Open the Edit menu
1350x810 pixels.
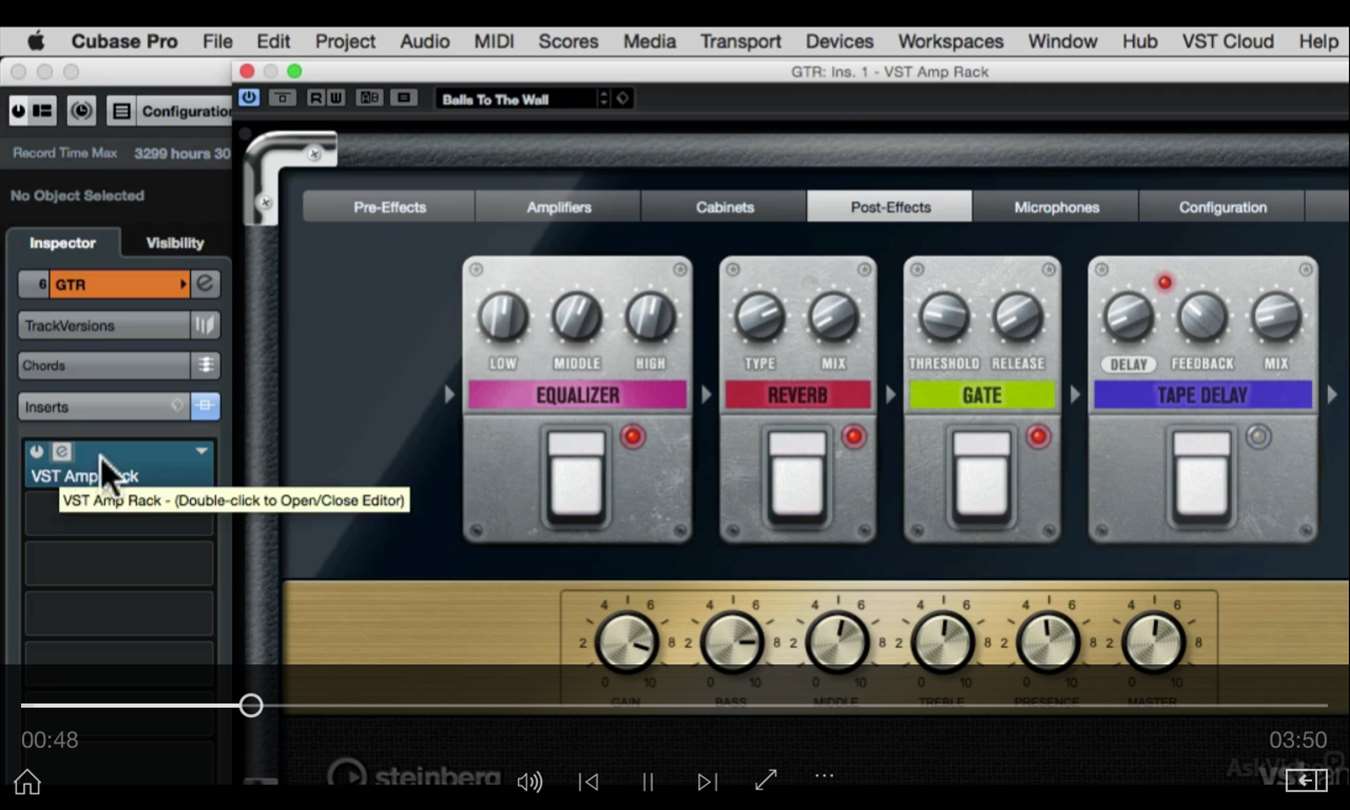273,41
